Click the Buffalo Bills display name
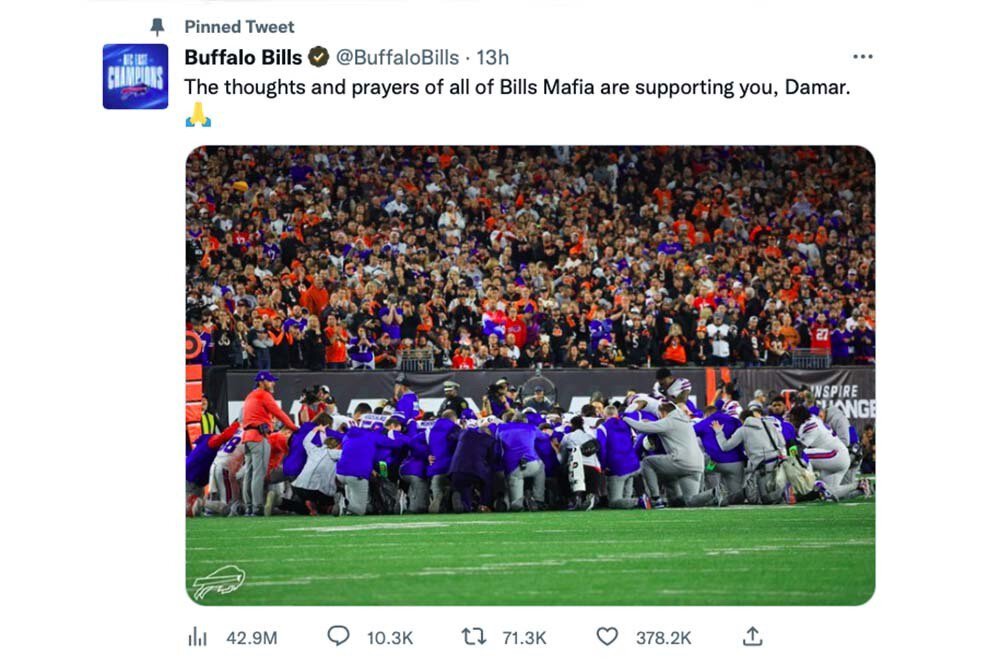This screenshot has width=1000, height=666. click(243, 57)
